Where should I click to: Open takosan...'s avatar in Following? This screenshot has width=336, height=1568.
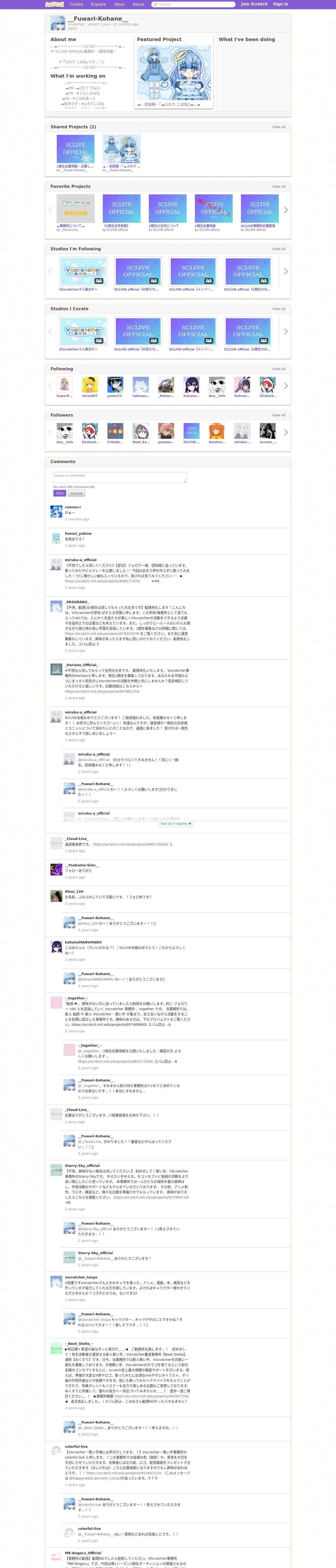(141, 385)
